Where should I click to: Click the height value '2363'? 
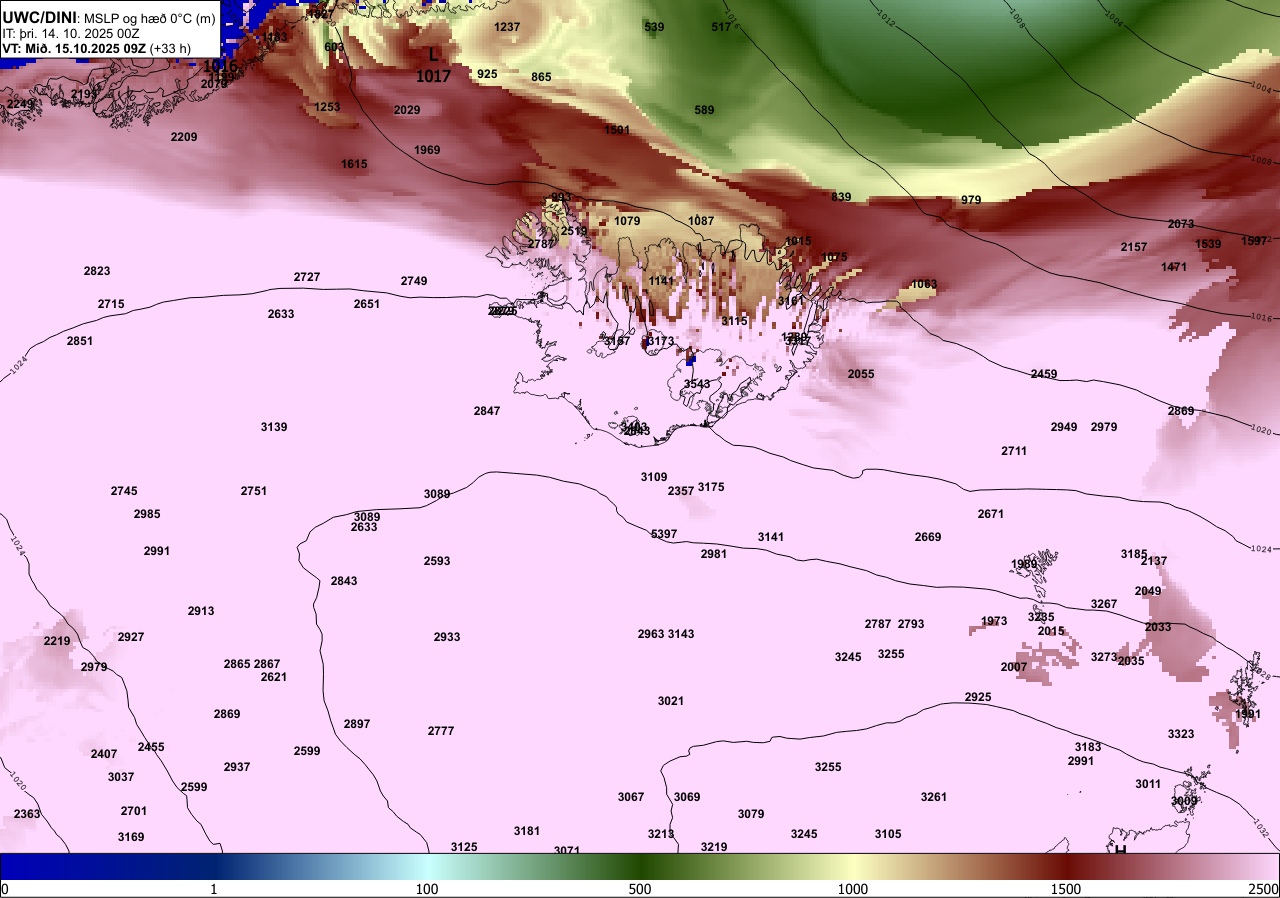coord(27,814)
